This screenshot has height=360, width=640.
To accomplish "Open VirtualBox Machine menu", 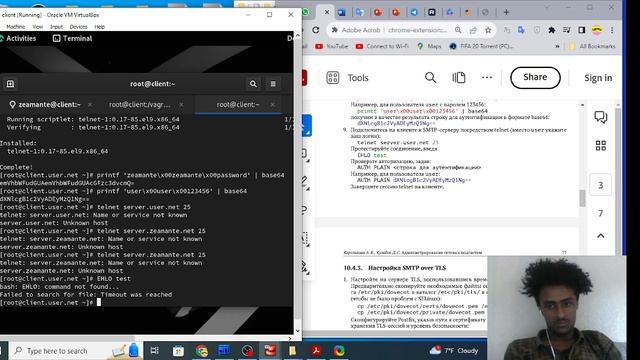I will pos(16,27).
